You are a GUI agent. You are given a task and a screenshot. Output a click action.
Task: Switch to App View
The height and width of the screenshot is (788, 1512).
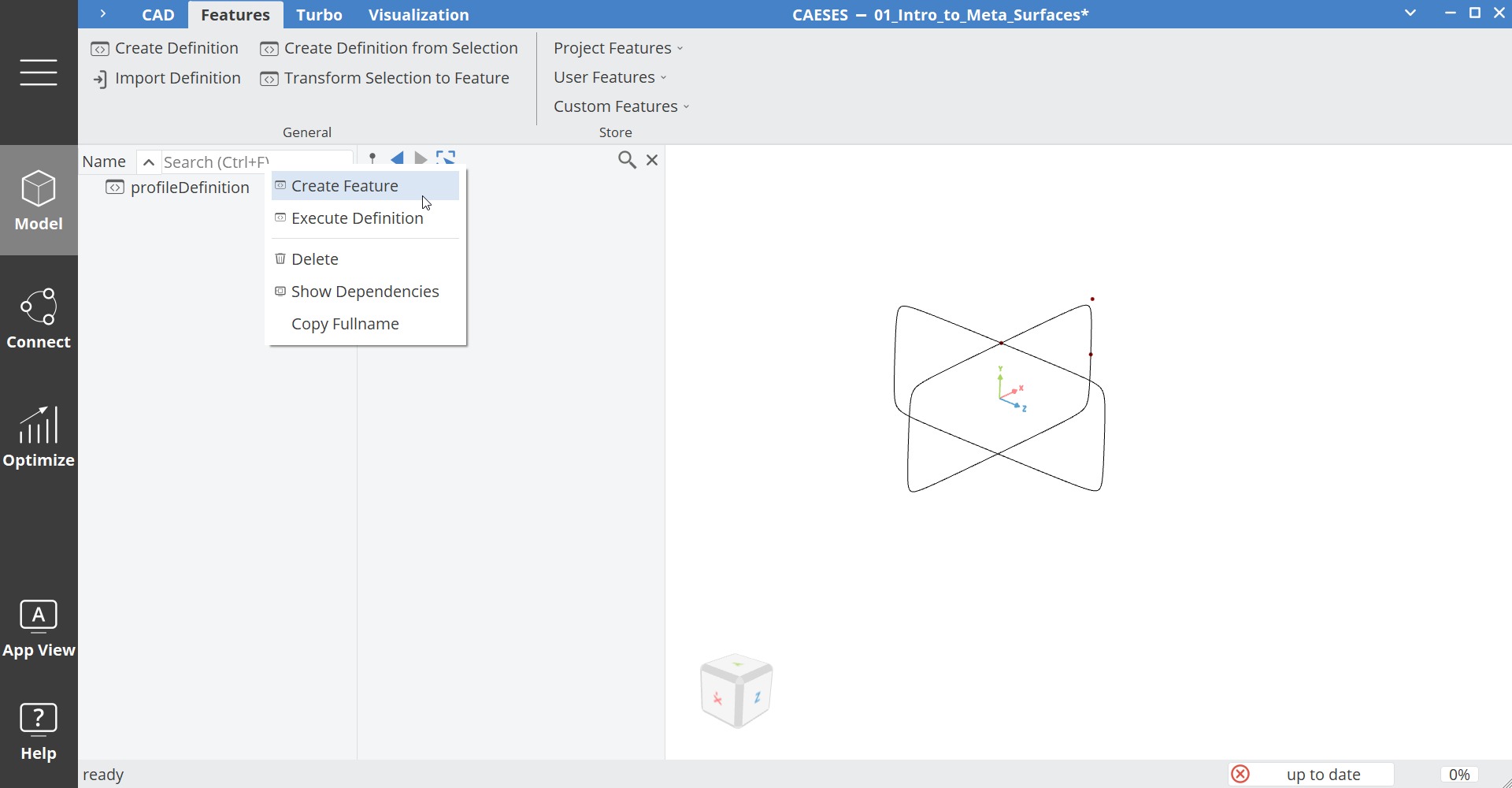[39, 626]
